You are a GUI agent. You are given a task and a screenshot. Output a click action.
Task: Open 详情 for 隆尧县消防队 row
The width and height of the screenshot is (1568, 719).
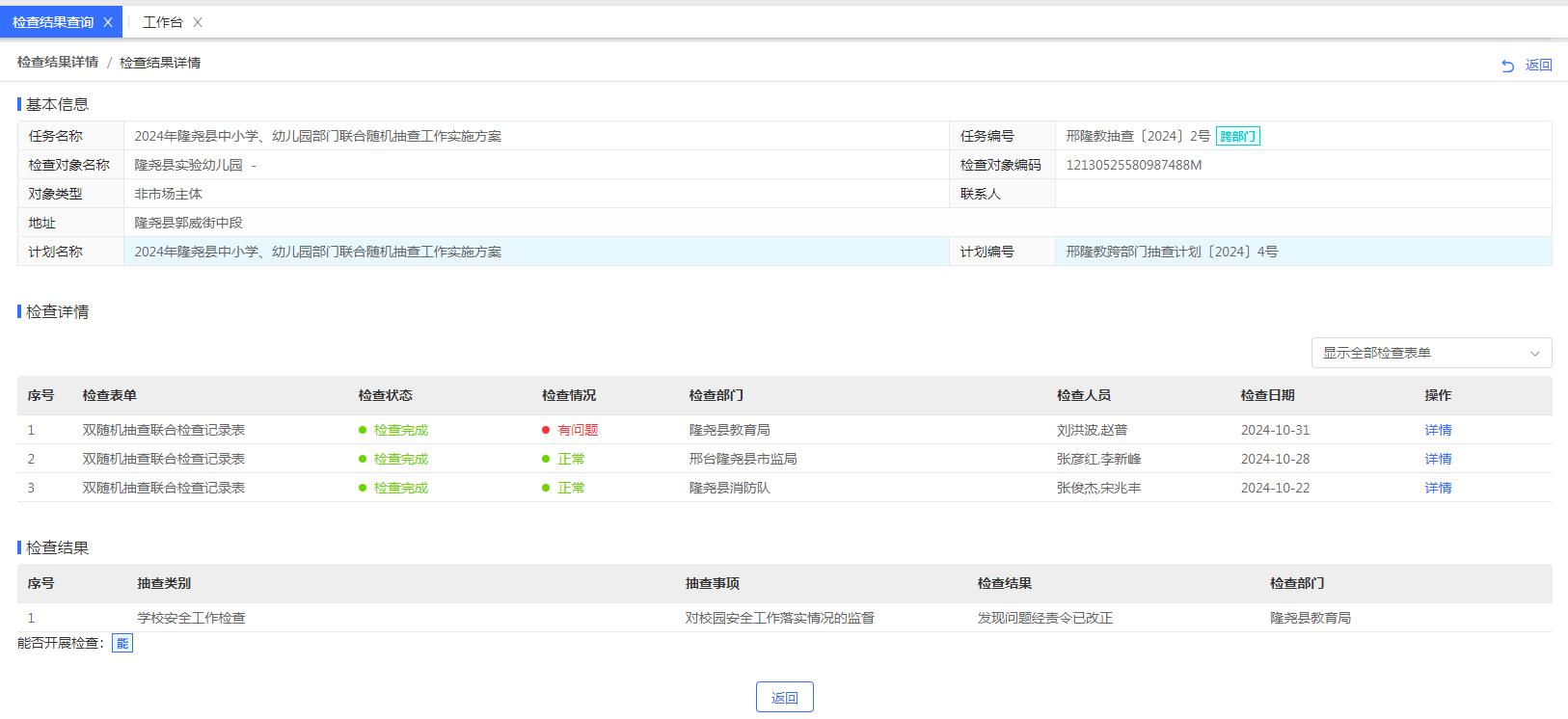point(1437,488)
